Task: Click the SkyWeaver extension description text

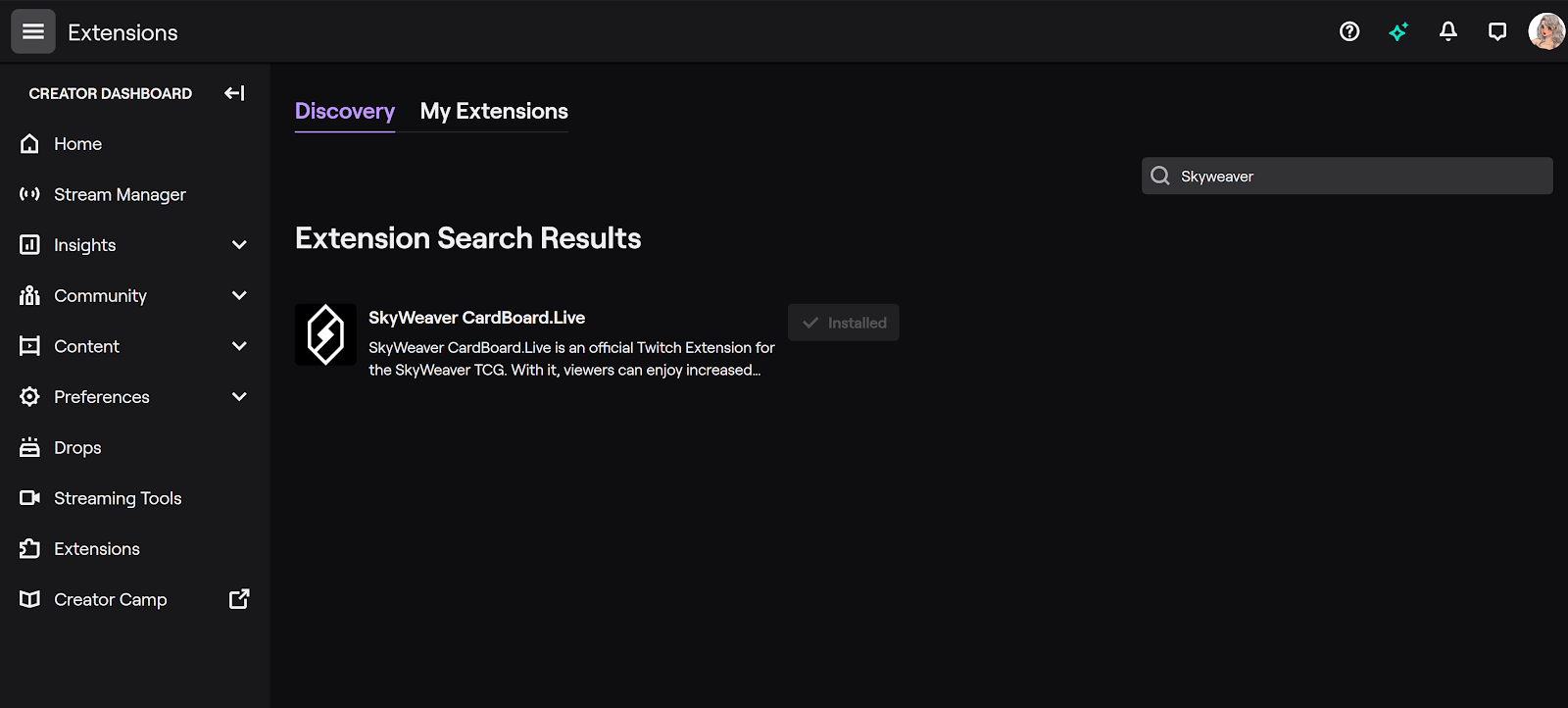Action: coord(571,359)
